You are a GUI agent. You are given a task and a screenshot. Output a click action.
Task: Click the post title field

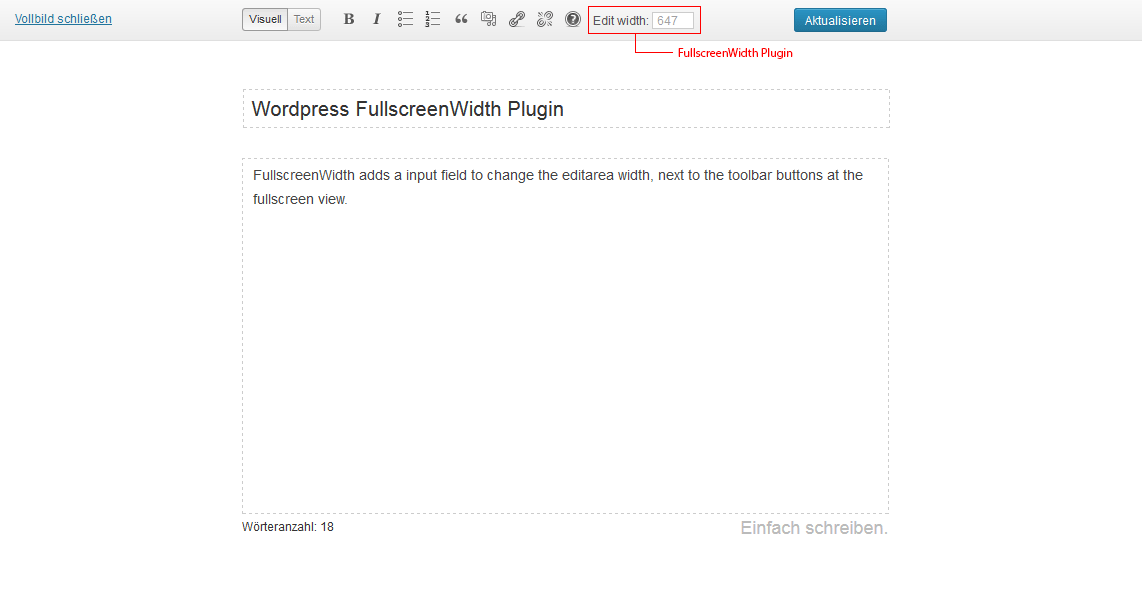[566, 109]
